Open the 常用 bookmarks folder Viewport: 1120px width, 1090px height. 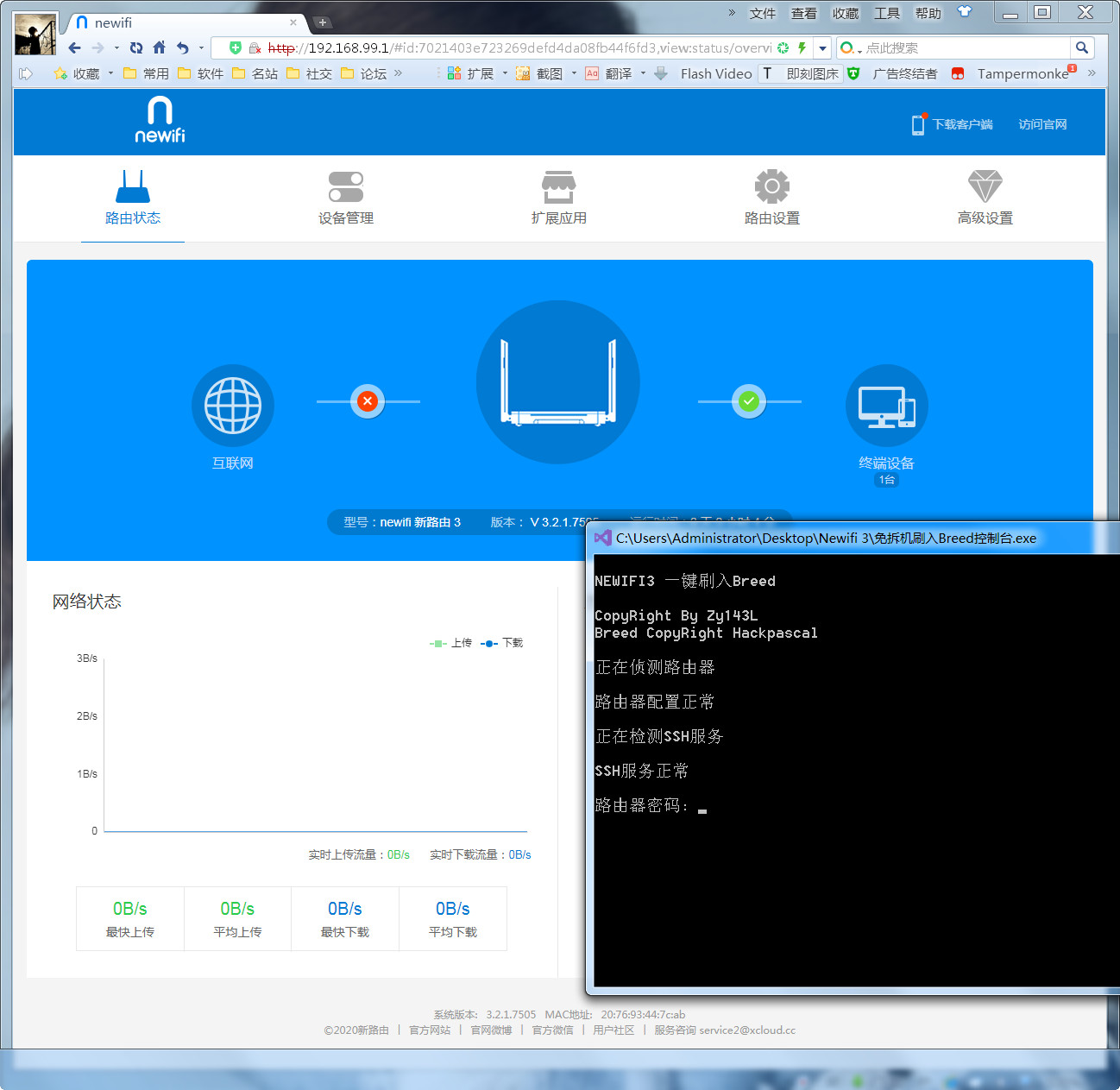click(x=146, y=74)
